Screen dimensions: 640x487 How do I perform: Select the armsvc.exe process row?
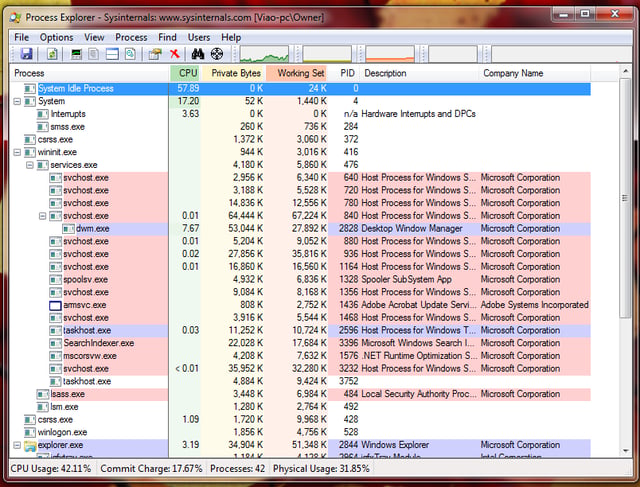click(x=300, y=305)
